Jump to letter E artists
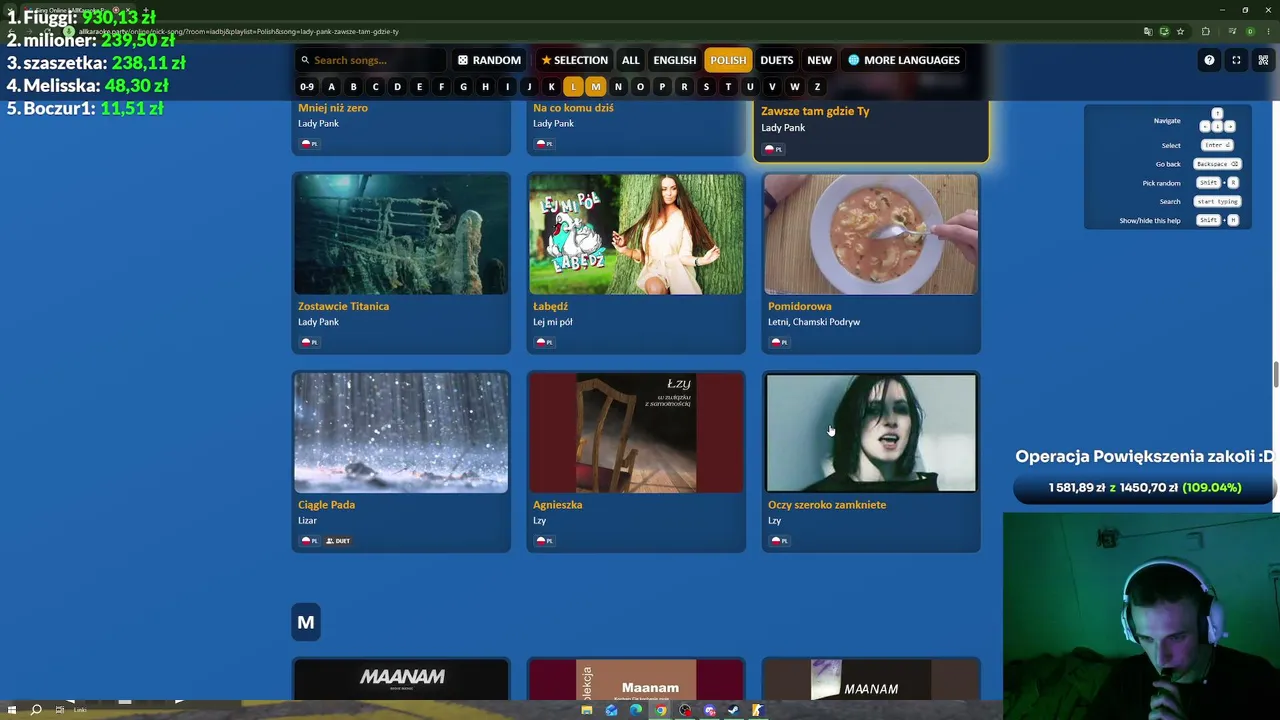 (x=419, y=87)
